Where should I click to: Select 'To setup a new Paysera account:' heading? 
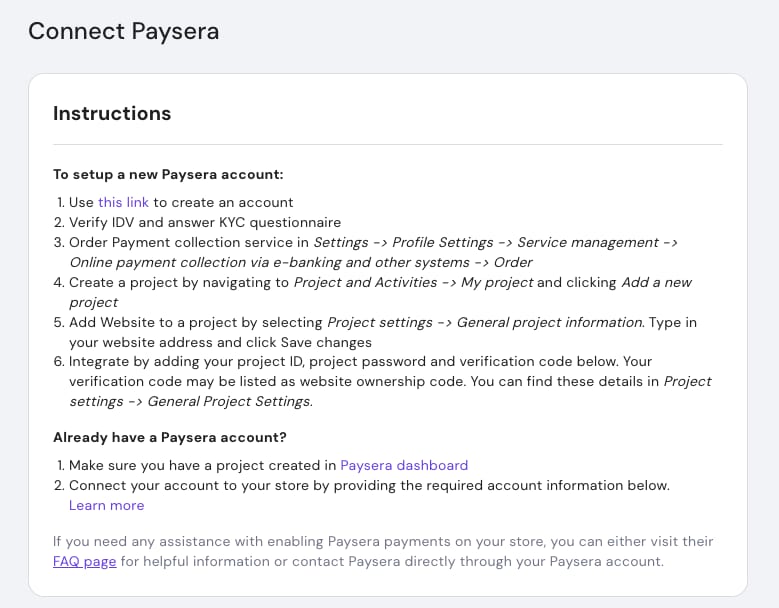pyautogui.click(x=168, y=174)
